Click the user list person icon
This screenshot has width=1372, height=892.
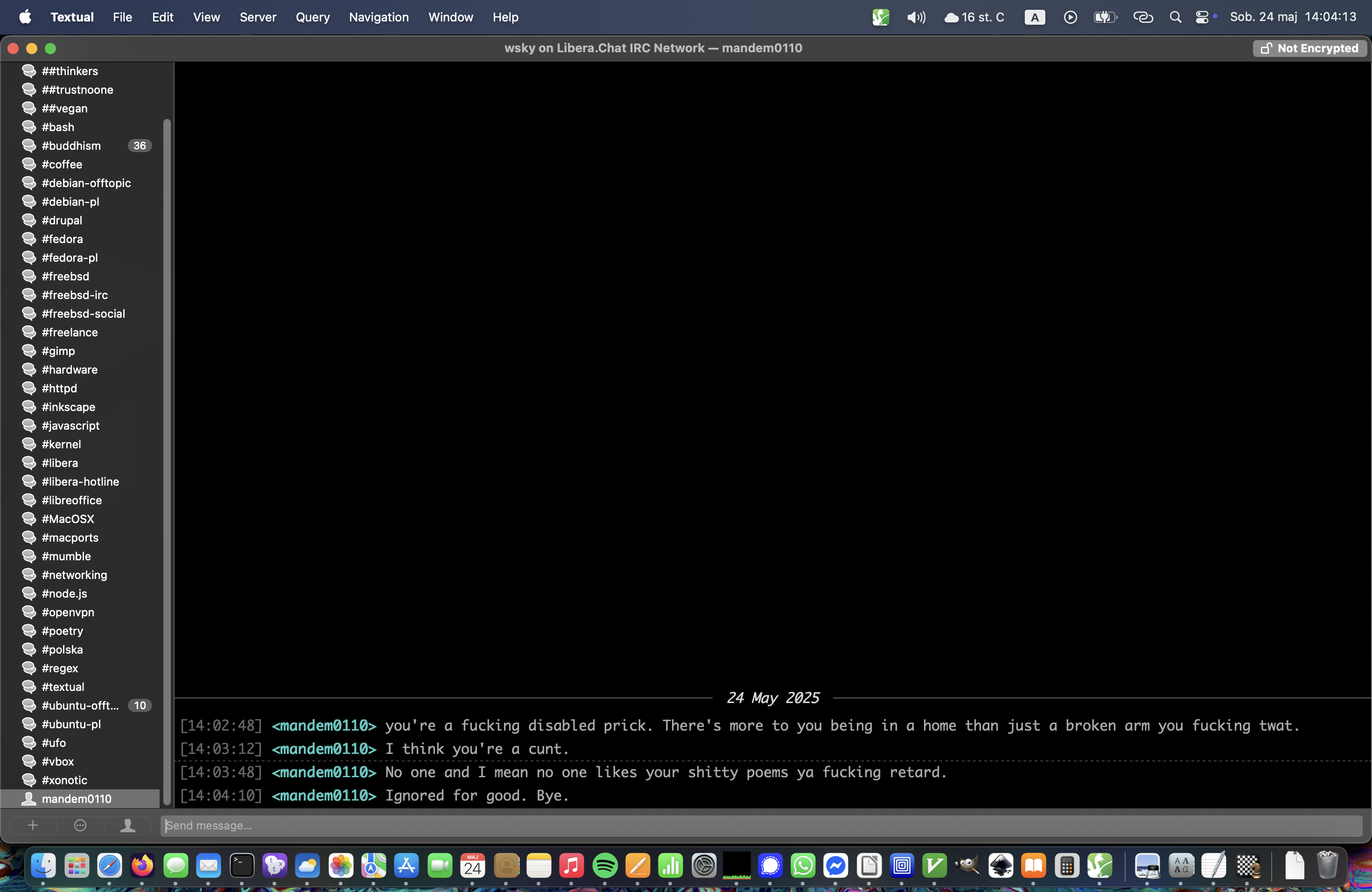pyautogui.click(x=127, y=825)
